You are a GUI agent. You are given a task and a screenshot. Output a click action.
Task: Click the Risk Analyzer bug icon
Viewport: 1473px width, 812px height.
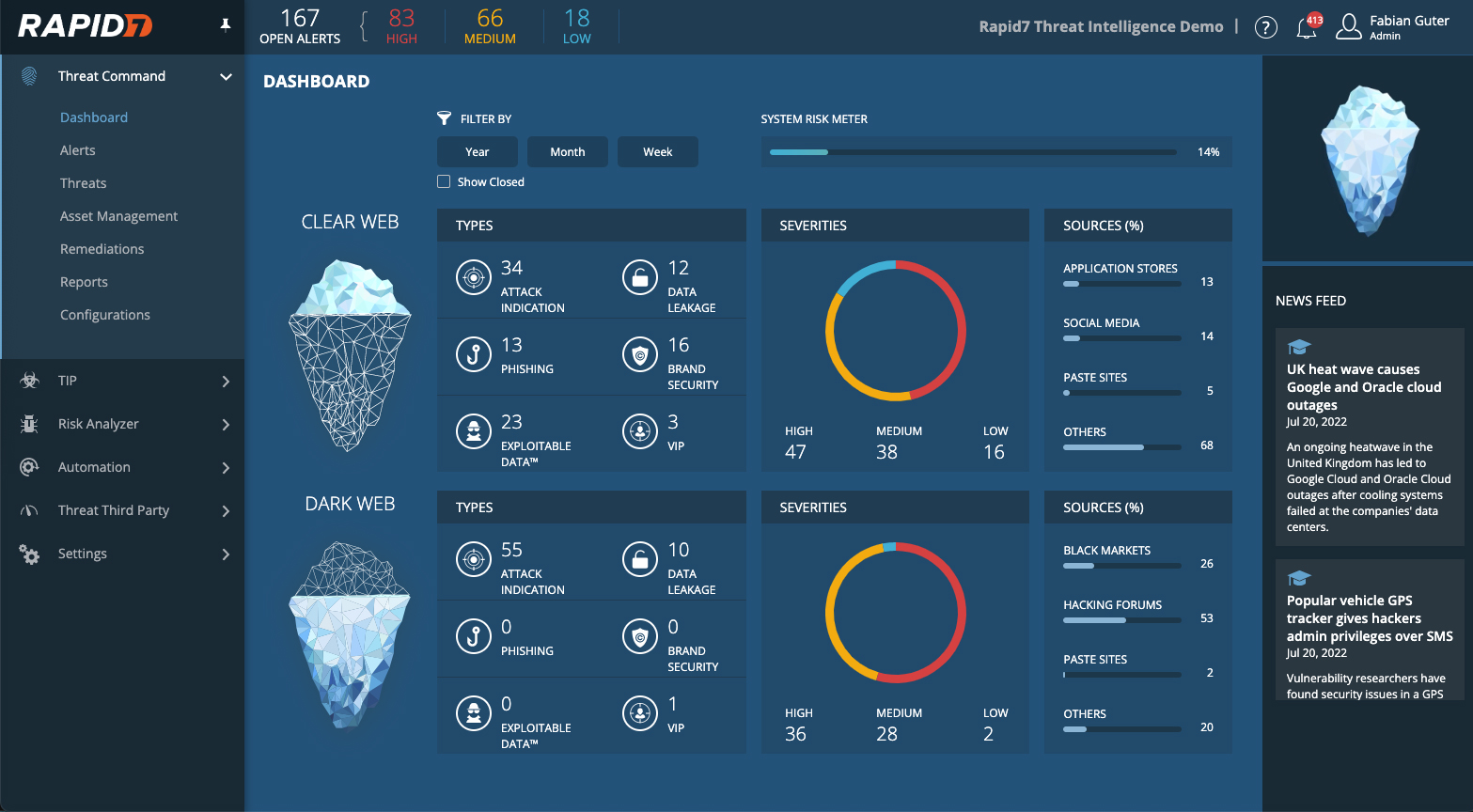pos(29,424)
